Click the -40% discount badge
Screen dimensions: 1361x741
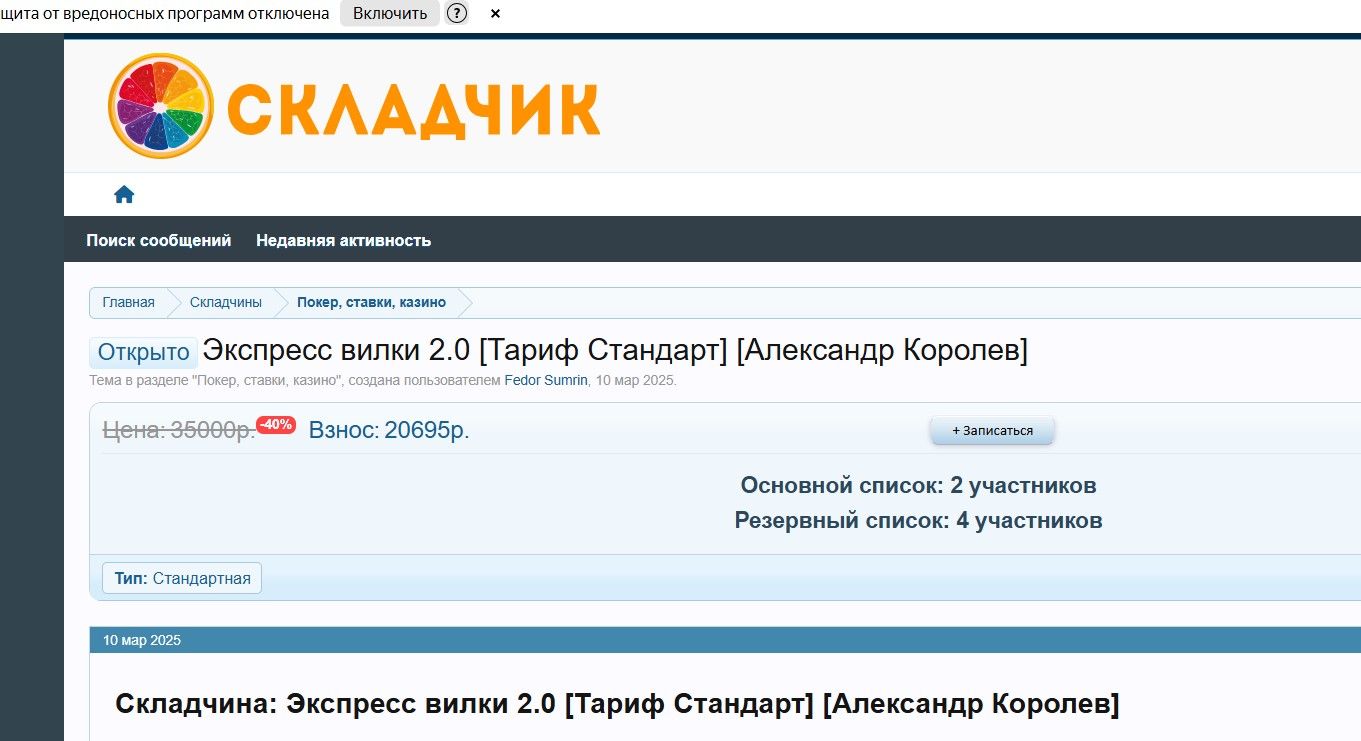(x=276, y=424)
